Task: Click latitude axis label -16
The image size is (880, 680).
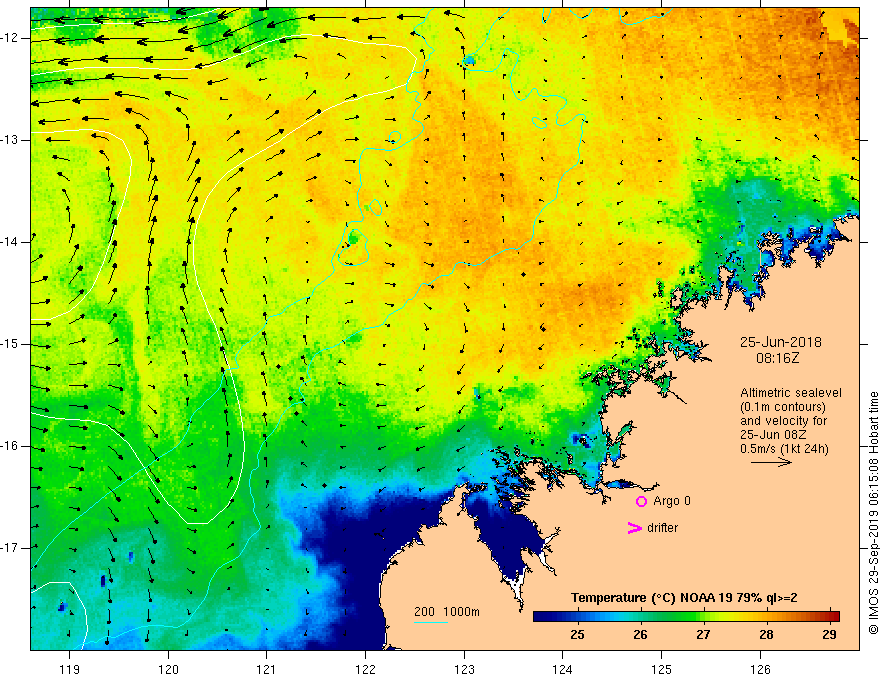Action: coord(11,446)
